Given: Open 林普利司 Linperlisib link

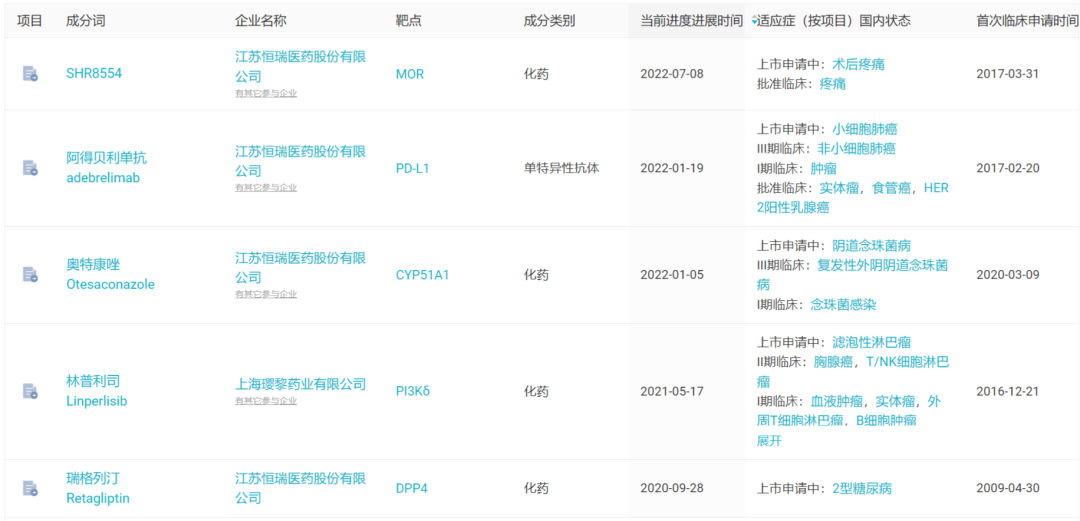Looking at the screenshot, I should pyautogui.click(x=96, y=391).
